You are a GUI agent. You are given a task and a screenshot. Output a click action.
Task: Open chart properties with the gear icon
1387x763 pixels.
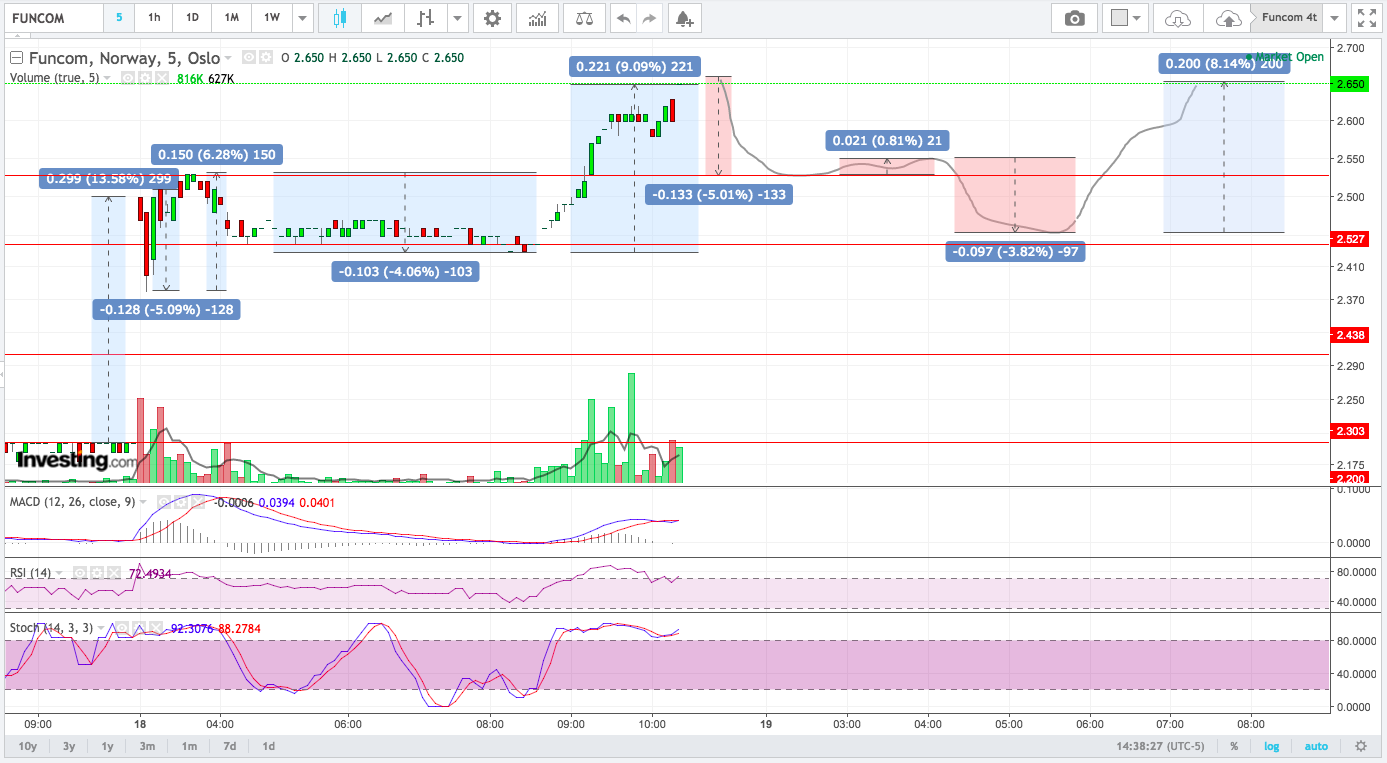[x=491, y=18]
